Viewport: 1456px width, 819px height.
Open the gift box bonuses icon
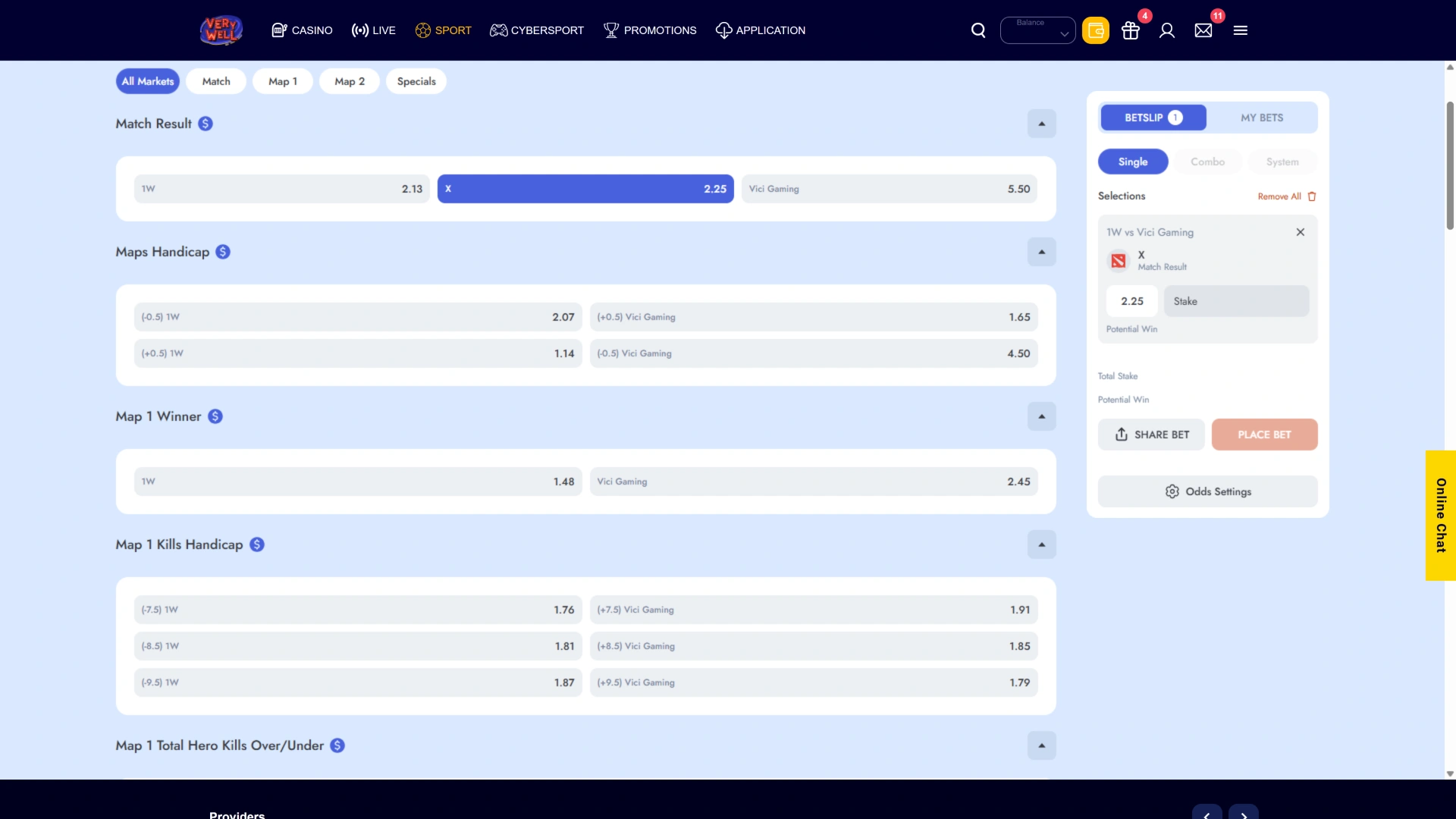pos(1131,30)
